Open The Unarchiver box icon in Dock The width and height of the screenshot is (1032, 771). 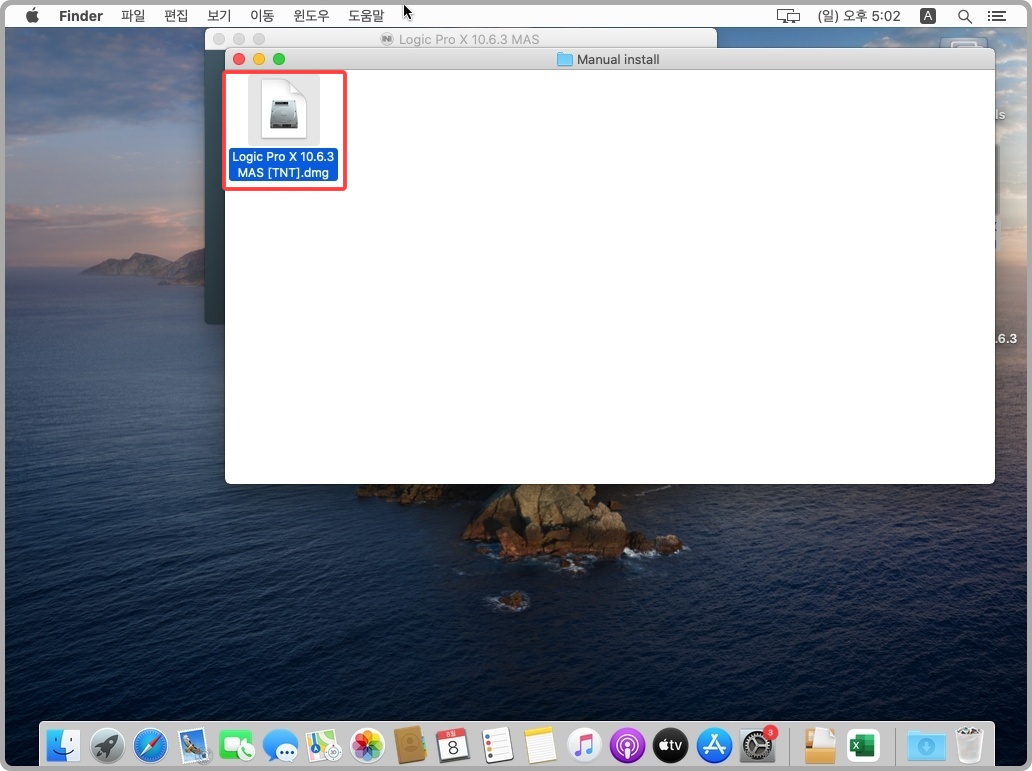819,746
